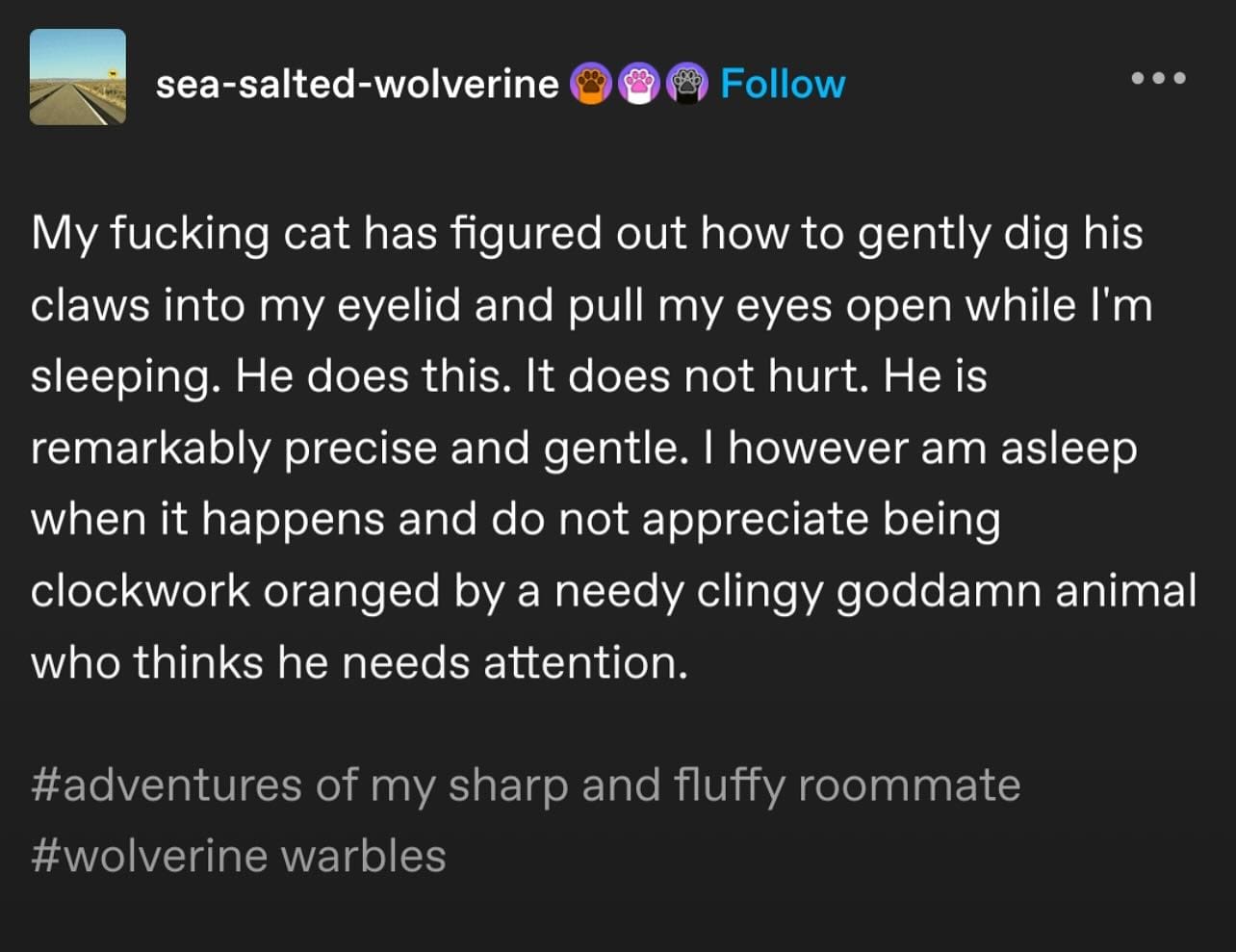Click the line "who thinks he needs attention."

click(359, 662)
